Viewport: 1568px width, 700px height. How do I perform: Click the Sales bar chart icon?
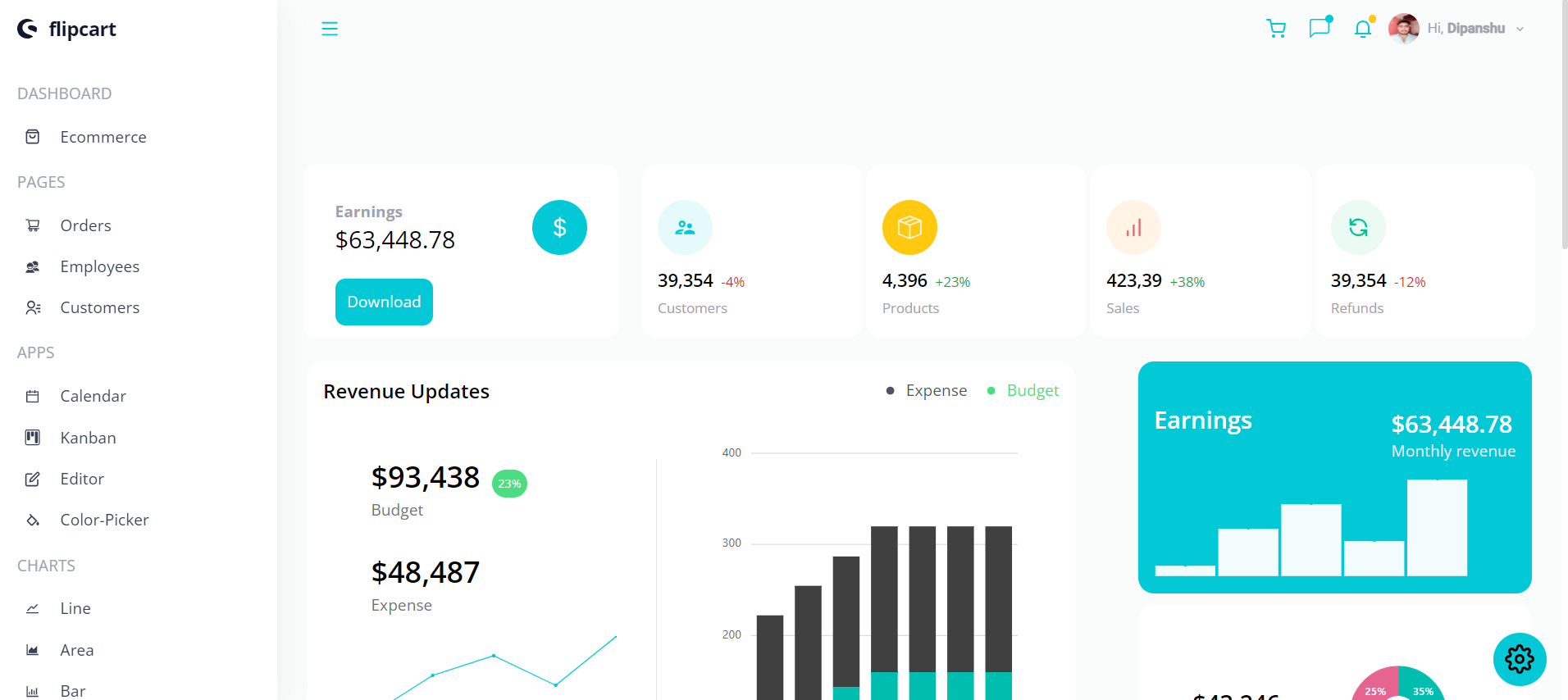pos(1133,227)
